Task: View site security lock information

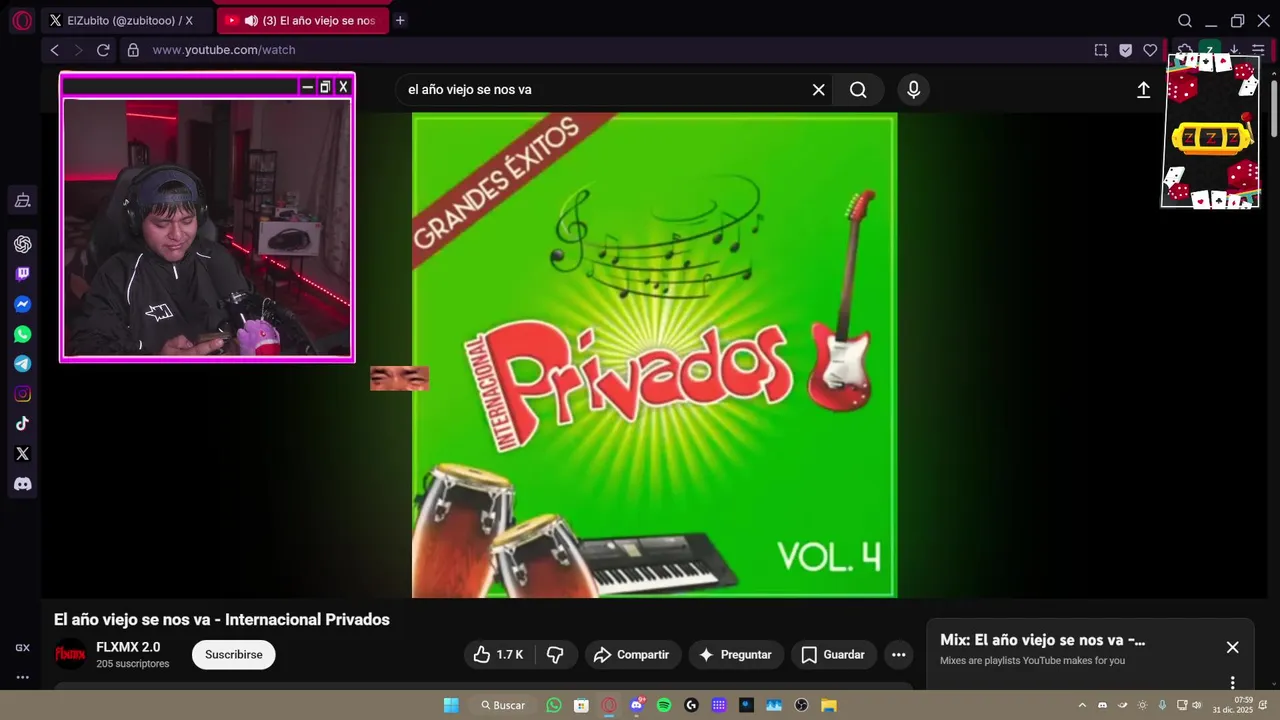Action: click(133, 50)
